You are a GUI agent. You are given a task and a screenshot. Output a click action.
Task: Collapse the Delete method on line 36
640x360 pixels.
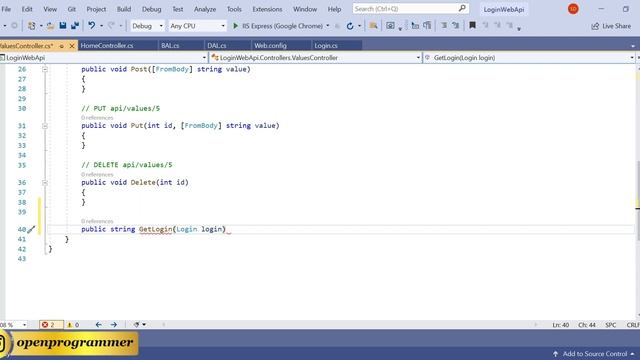pyautogui.click(x=45, y=182)
